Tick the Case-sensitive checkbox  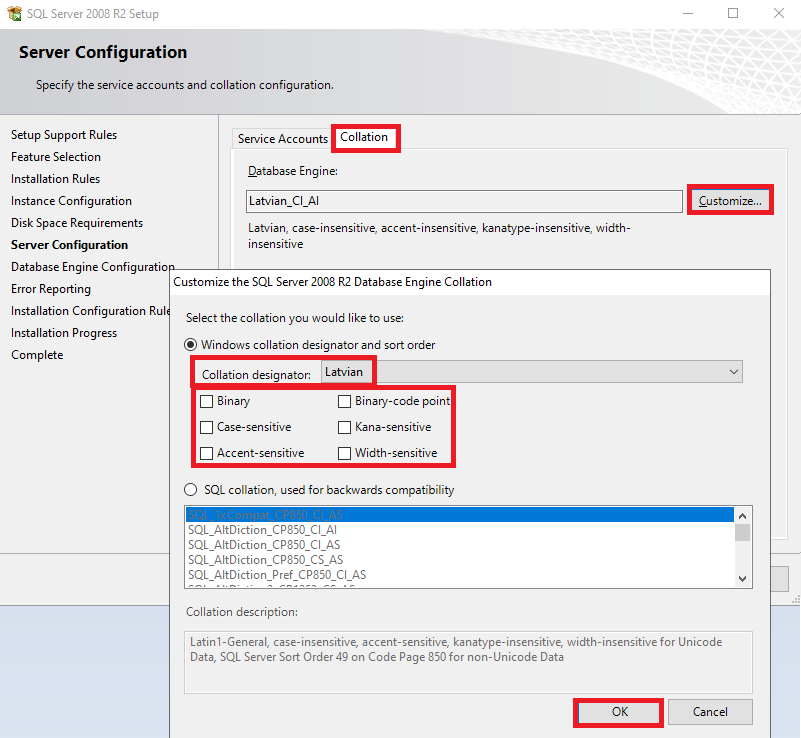pyautogui.click(x=206, y=427)
